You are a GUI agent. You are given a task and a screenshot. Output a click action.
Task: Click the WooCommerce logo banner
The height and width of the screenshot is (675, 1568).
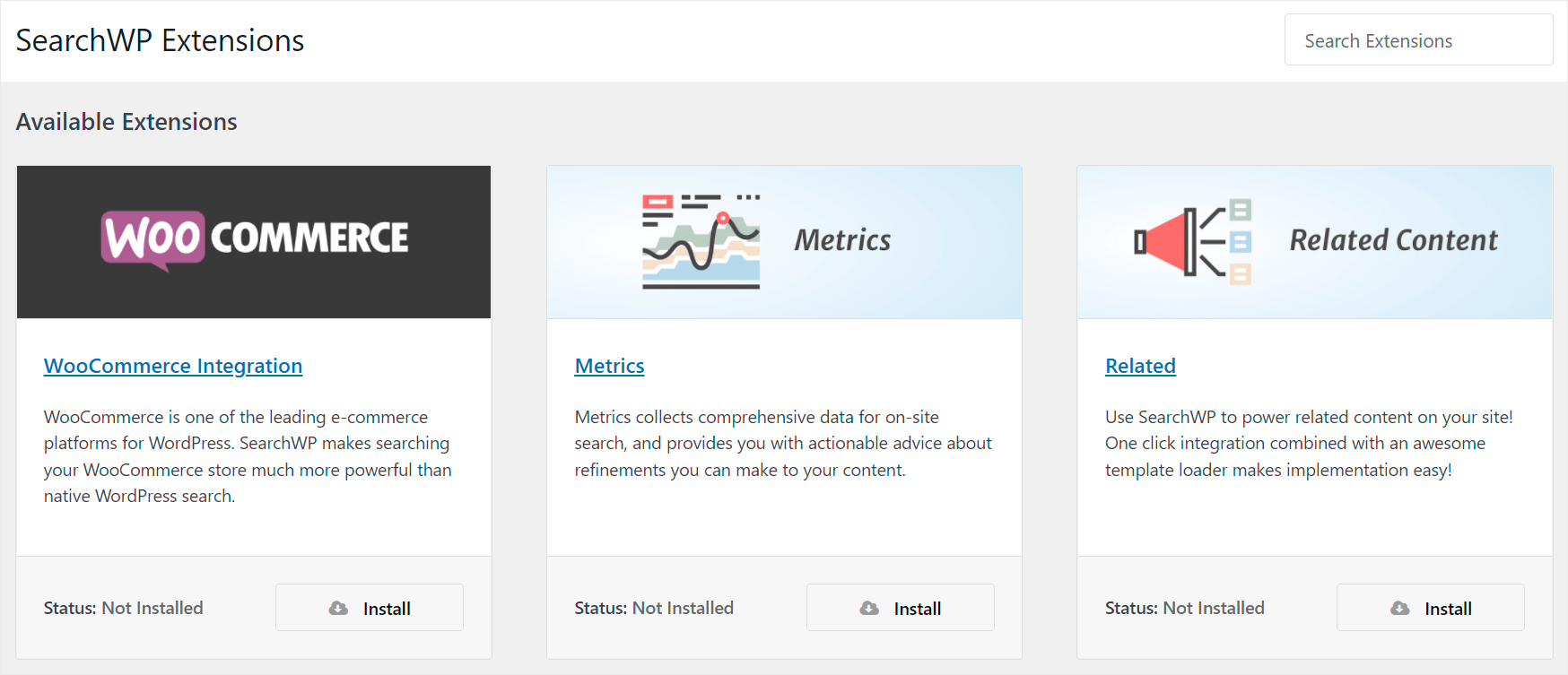tap(254, 242)
